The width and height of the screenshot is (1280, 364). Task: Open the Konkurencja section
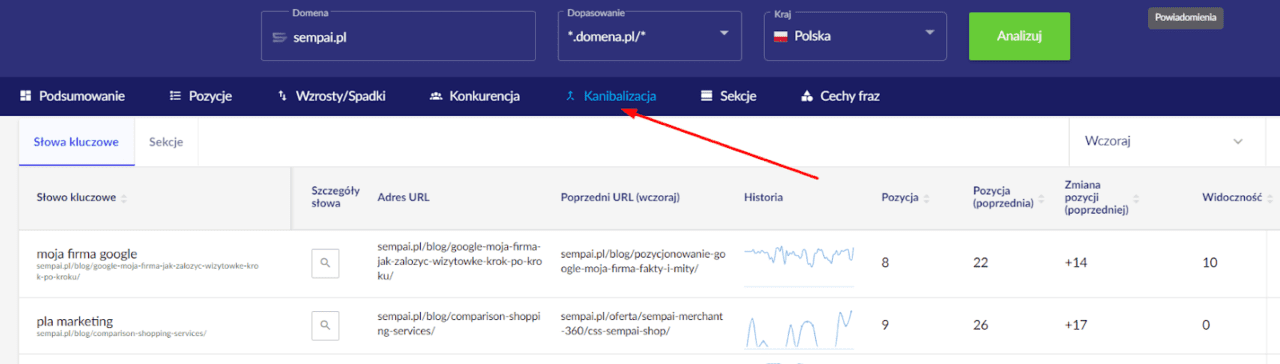point(475,97)
